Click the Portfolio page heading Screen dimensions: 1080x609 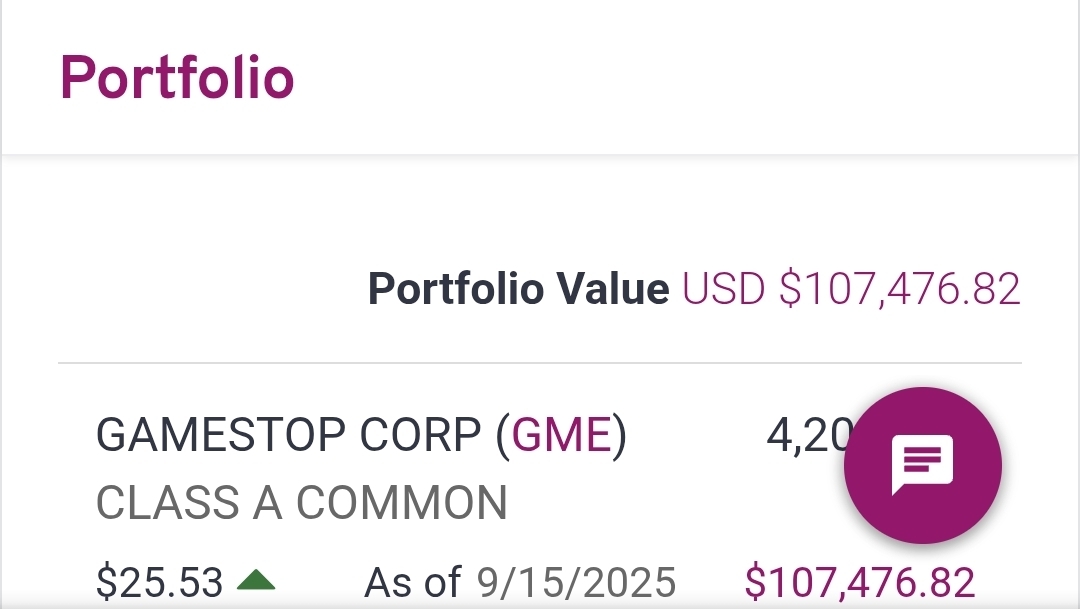click(x=177, y=77)
